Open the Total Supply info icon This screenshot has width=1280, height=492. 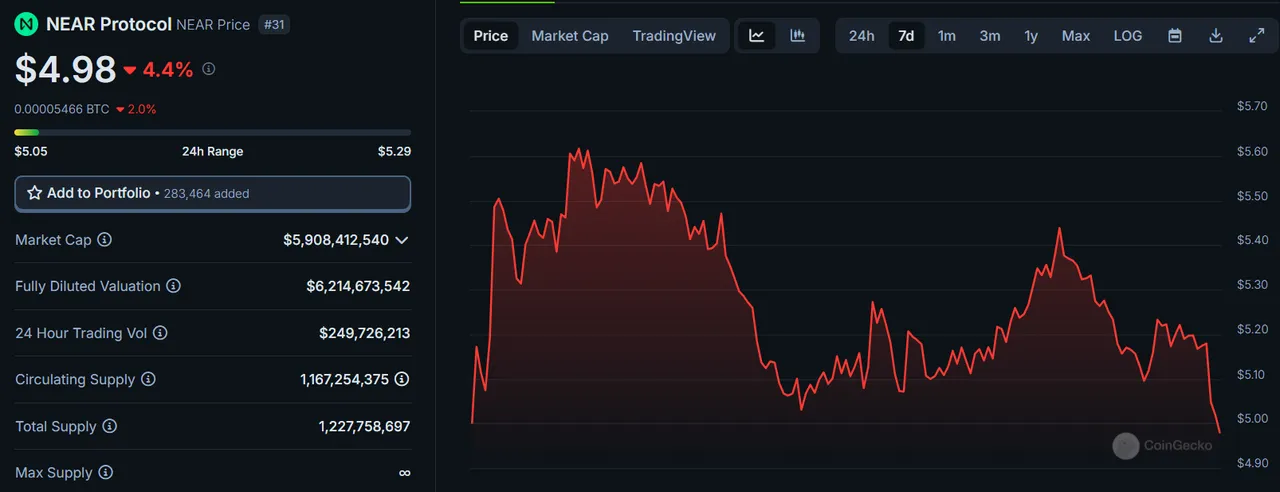click(110, 426)
